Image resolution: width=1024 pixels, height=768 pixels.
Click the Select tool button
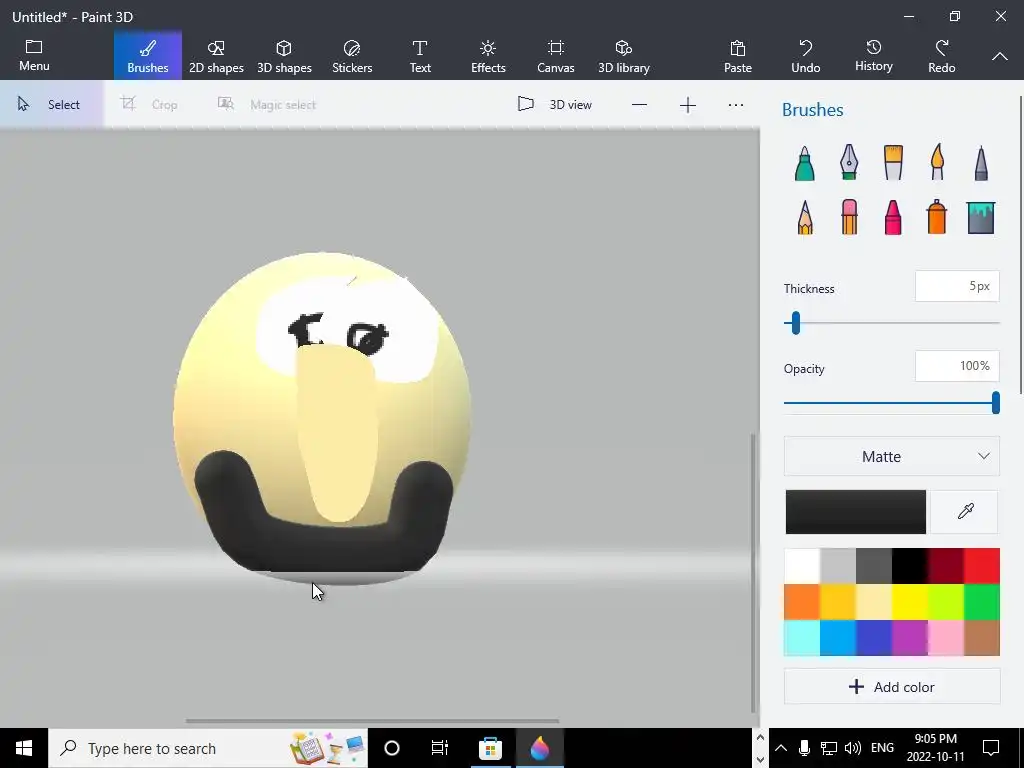(51, 104)
